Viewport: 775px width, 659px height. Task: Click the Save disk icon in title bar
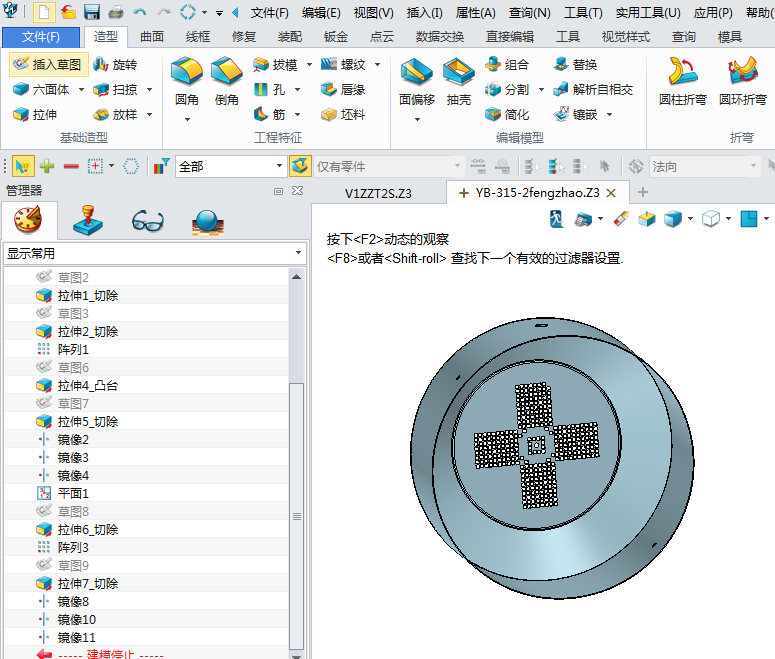(x=92, y=13)
